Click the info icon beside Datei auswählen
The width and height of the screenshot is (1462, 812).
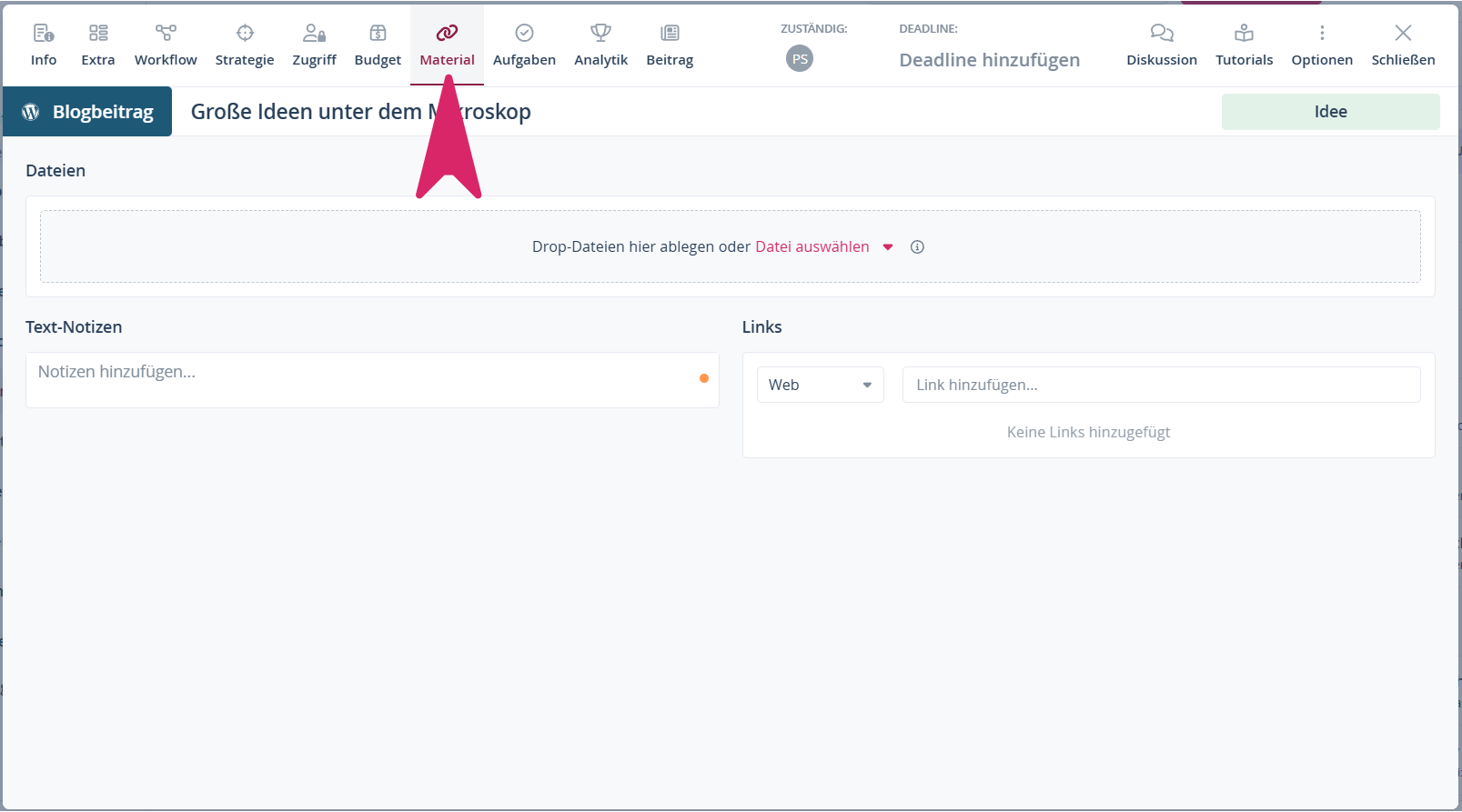[917, 247]
